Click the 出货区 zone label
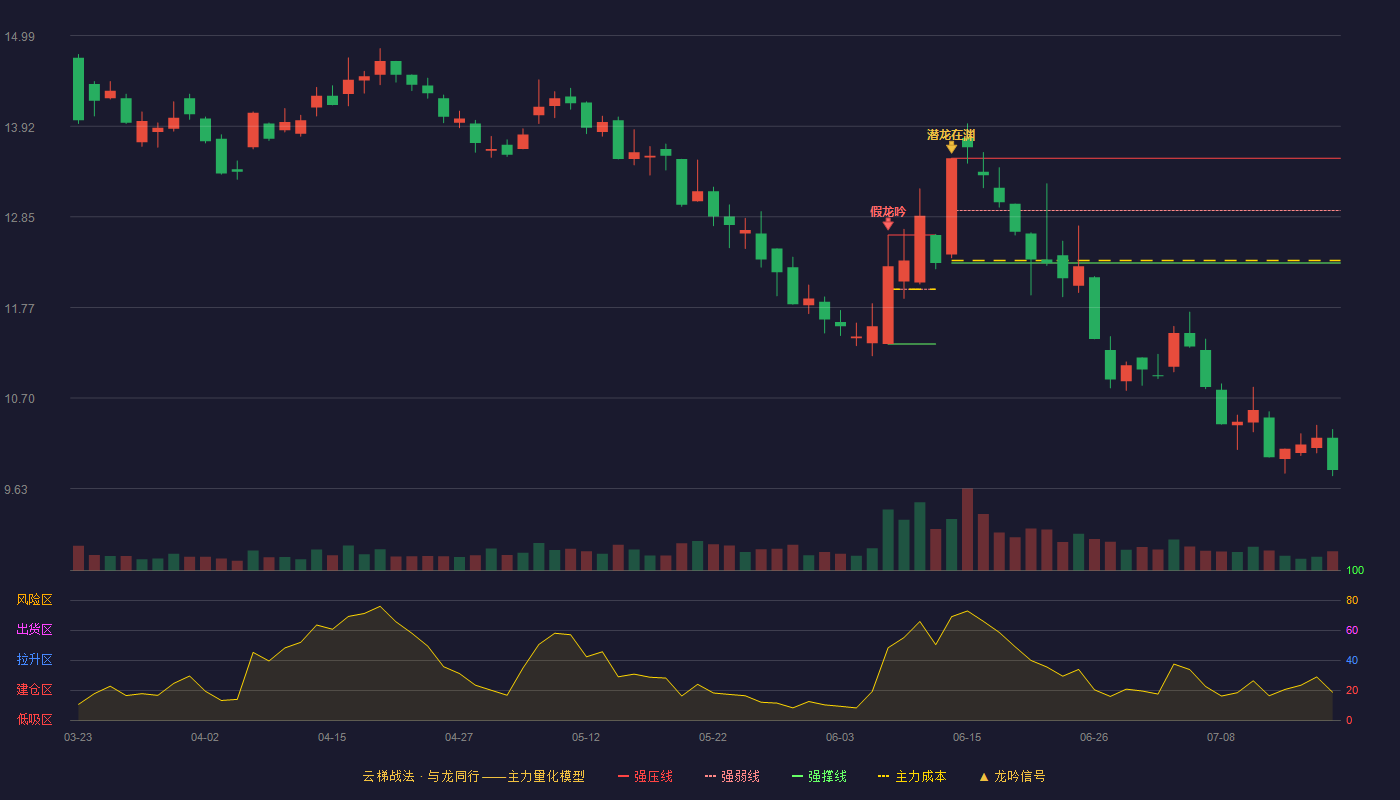1400x800 pixels. pos(34,630)
